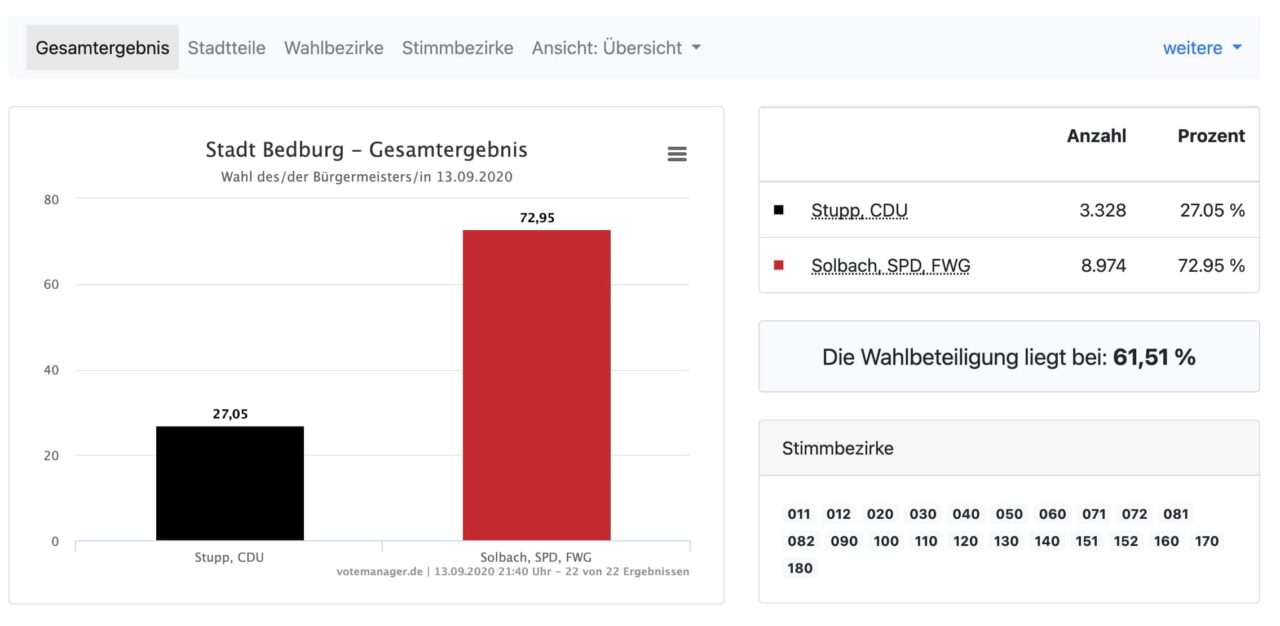The height and width of the screenshot is (626, 1280).
Task: Click Stimmbezirk 152 badge
Action: [x=1127, y=541]
